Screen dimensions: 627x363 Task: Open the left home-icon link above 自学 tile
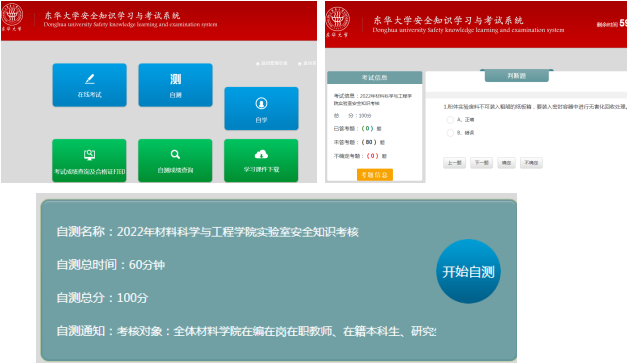272,63
